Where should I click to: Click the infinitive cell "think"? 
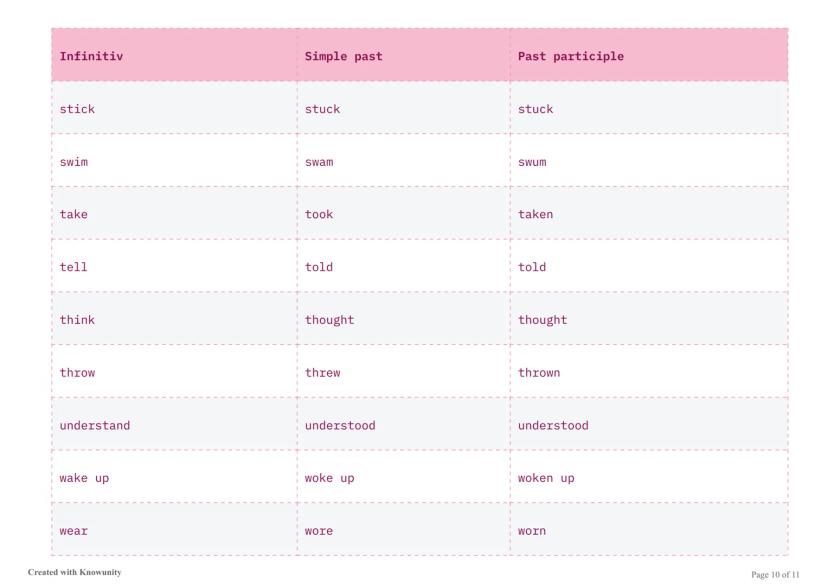[77, 320]
